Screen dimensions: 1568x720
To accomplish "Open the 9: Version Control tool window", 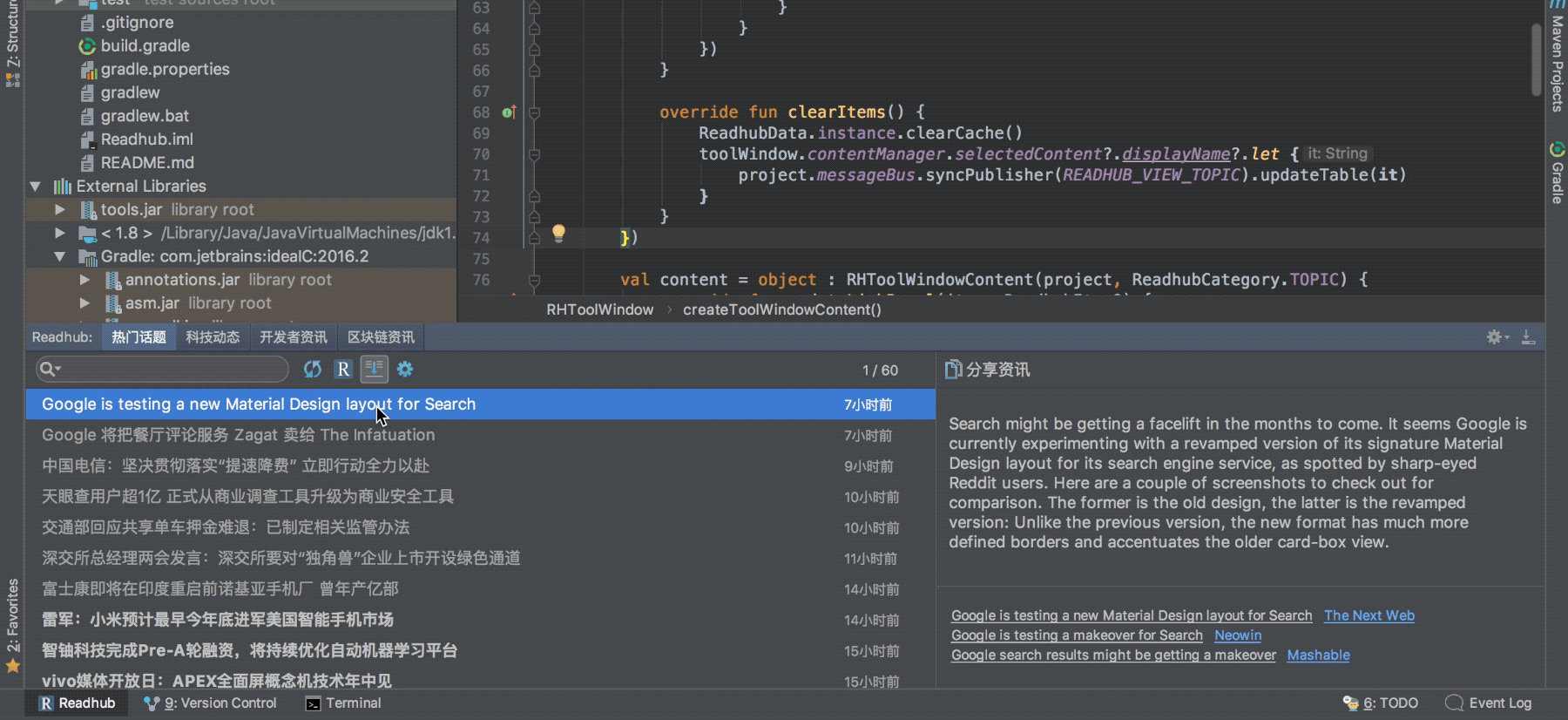I will pyautogui.click(x=210, y=703).
